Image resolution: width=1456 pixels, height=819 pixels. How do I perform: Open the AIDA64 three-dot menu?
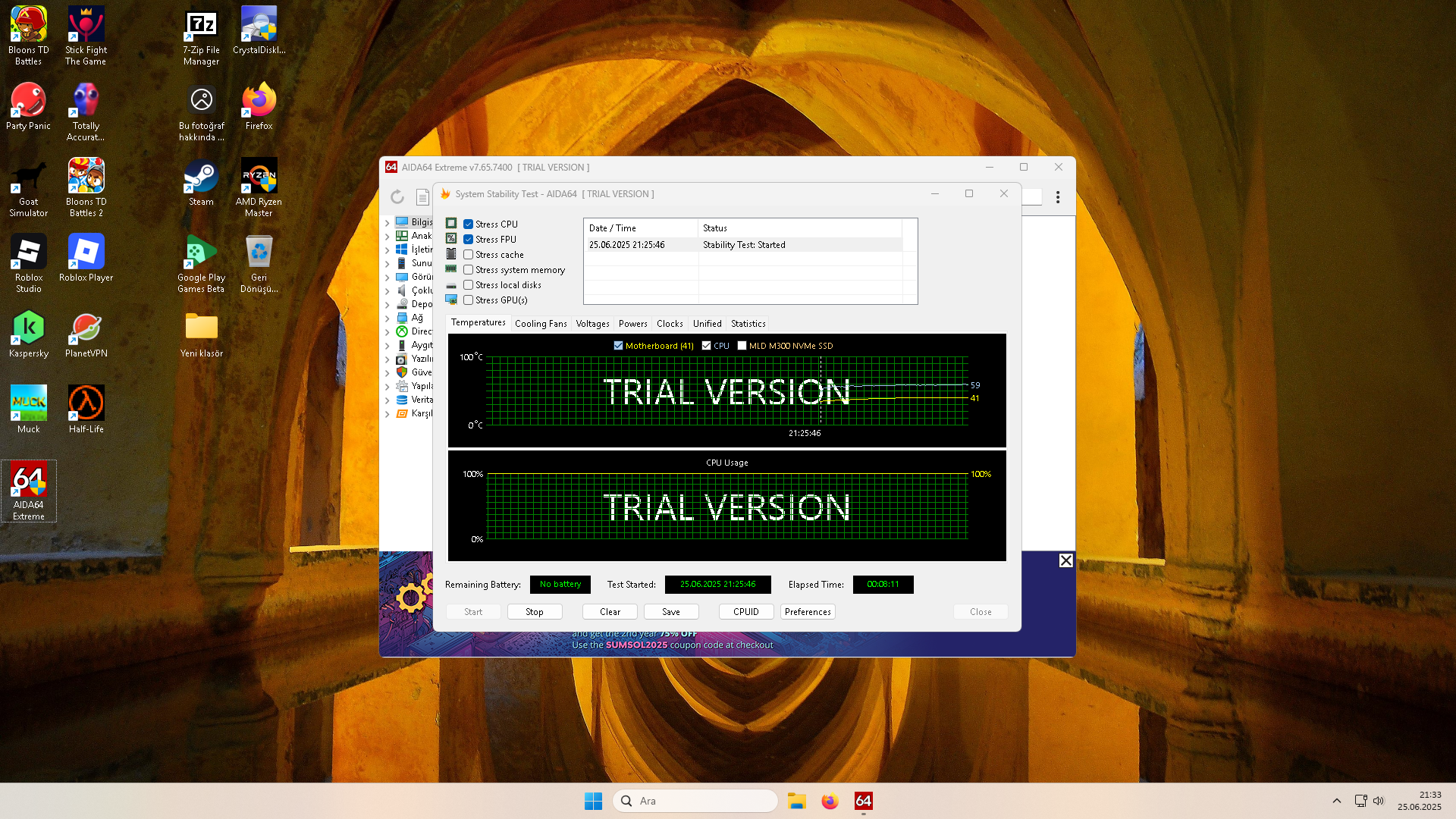[x=1058, y=197]
